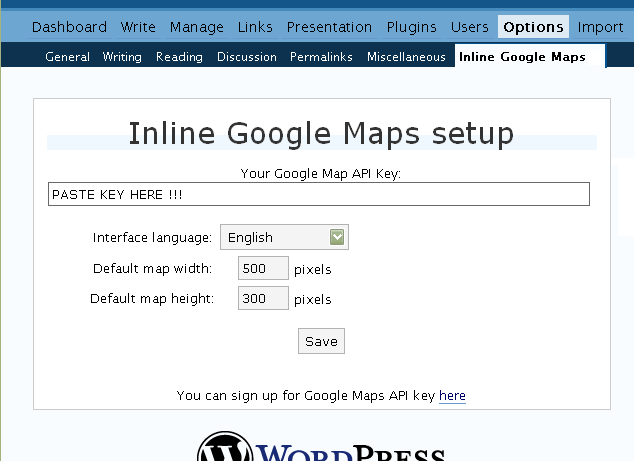Open the Presentation menu
This screenshot has height=461, width=634.
(329, 27)
